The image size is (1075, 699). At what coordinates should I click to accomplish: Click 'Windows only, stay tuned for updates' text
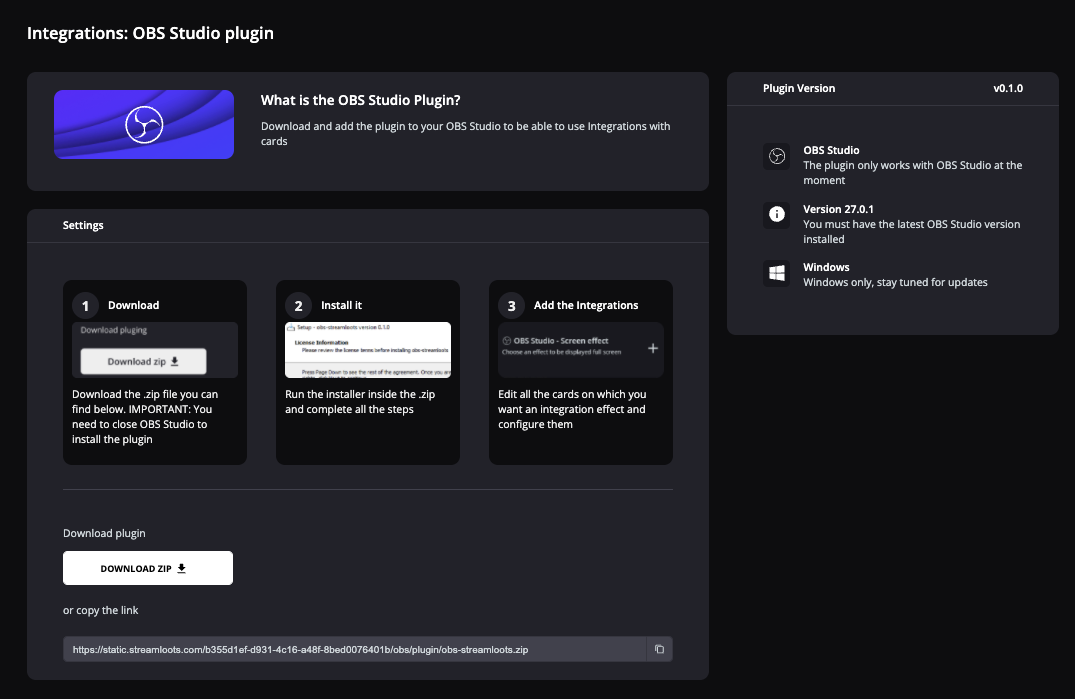click(895, 282)
